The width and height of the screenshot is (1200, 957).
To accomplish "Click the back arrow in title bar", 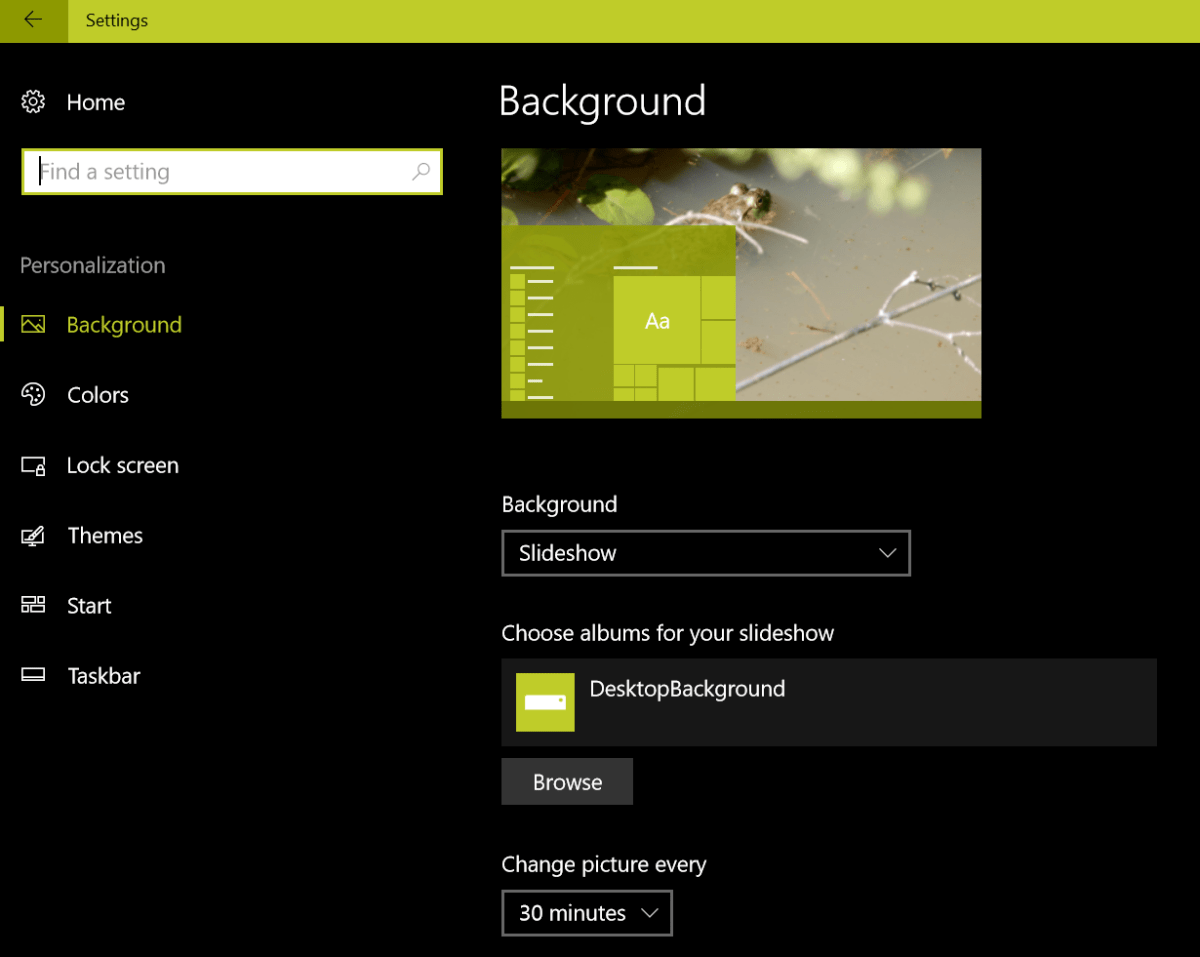I will pos(33,20).
